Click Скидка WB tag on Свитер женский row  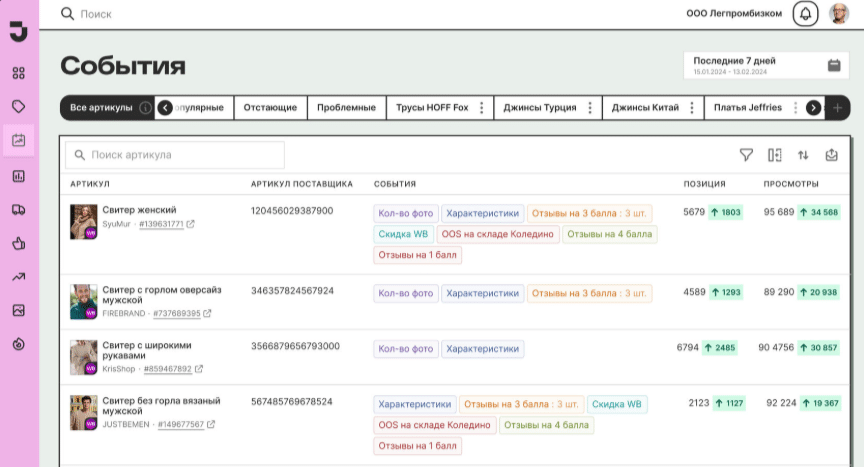click(x=403, y=234)
